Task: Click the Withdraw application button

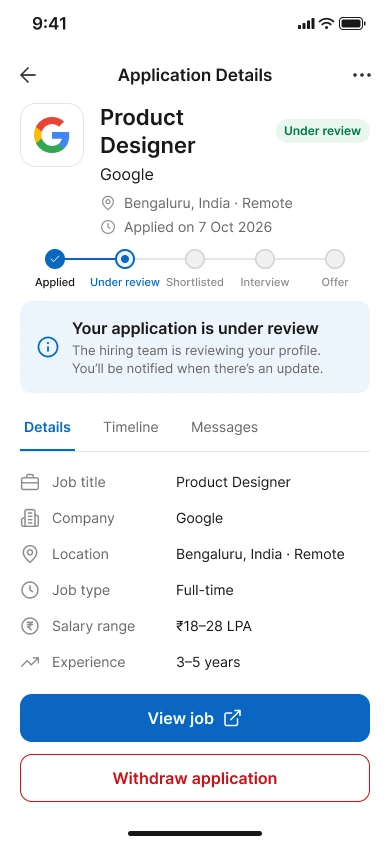Action: pos(195,778)
